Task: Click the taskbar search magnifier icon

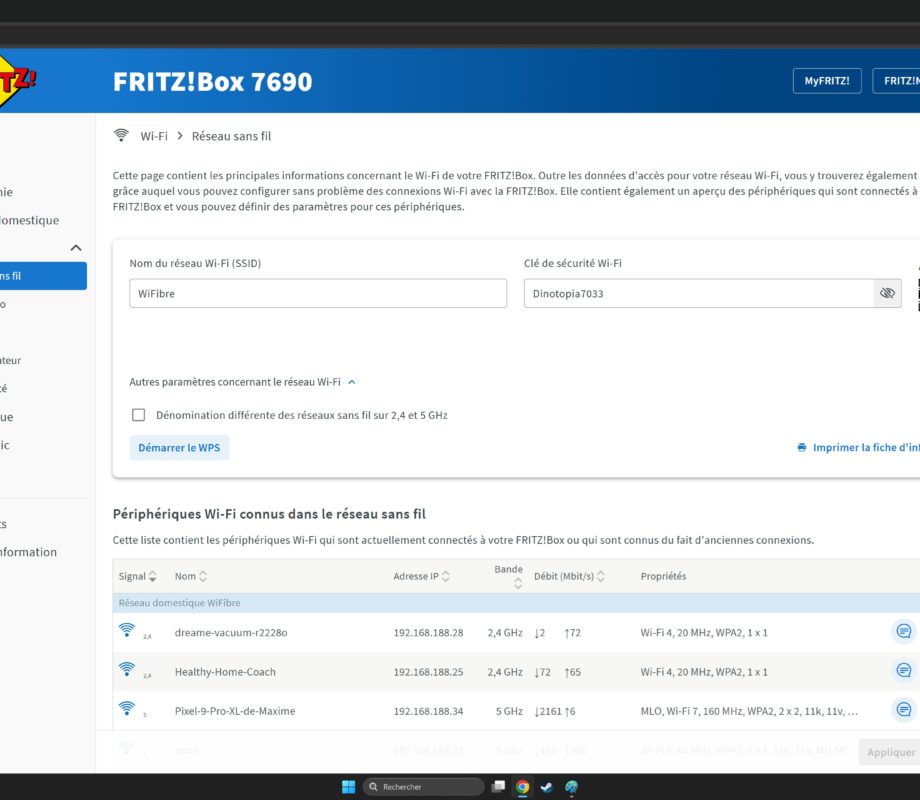Action: 373,787
